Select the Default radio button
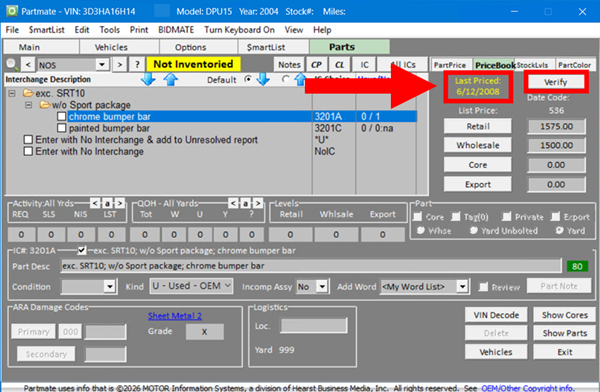This screenshot has width=600, height=392. [248, 79]
